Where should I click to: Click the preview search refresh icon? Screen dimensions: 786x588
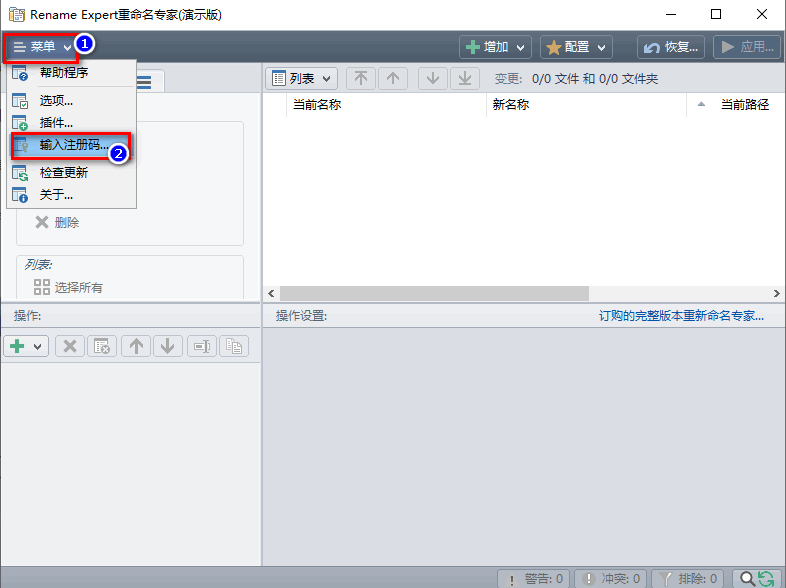[x=757, y=578]
